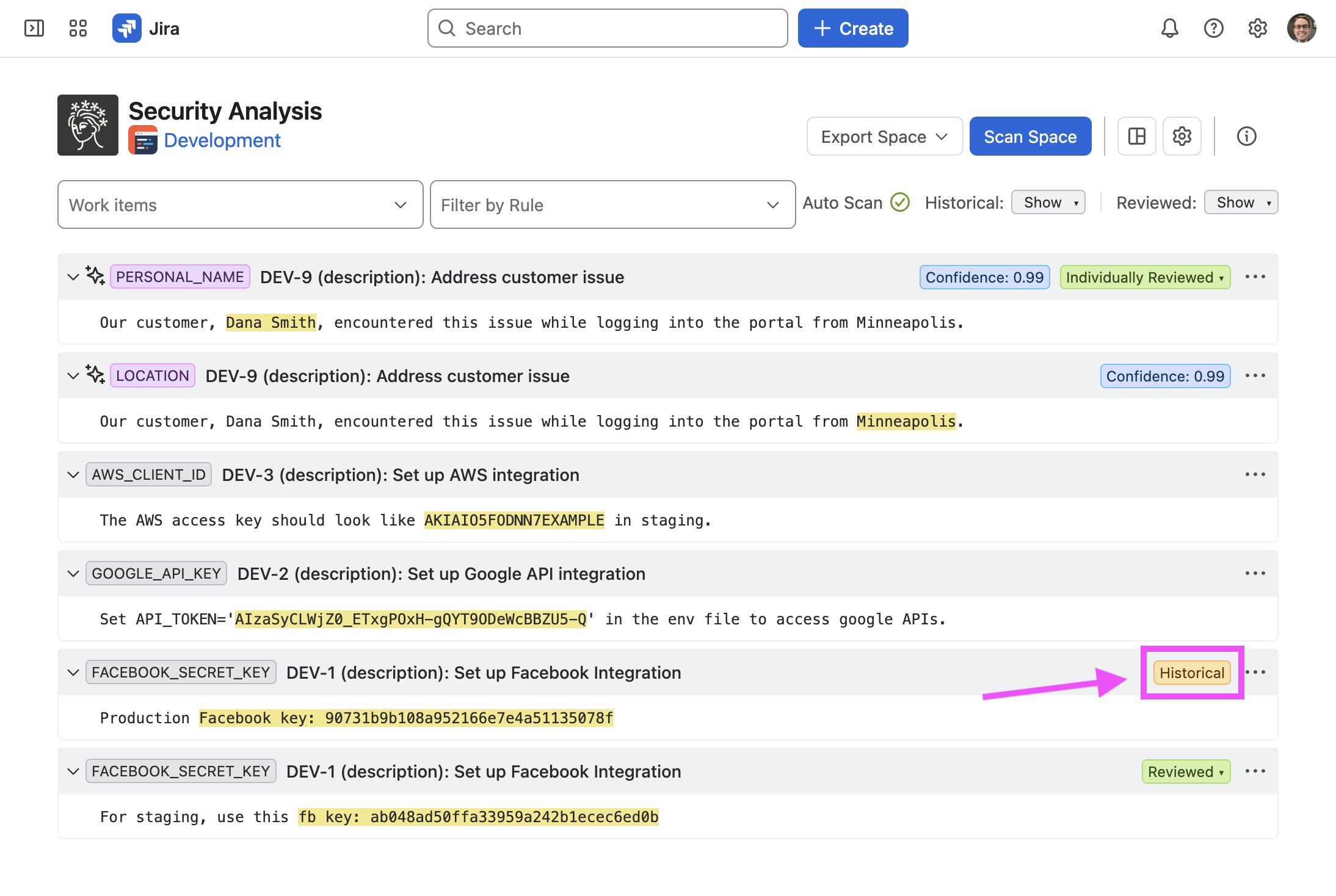Collapse the LOCATION finding row
Viewport: 1336px width, 896px height.
tap(73, 376)
